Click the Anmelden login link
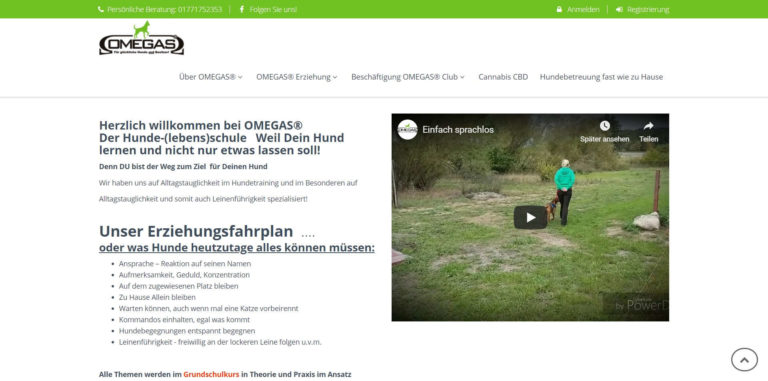 pyautogui.click(x=583, y=9)
